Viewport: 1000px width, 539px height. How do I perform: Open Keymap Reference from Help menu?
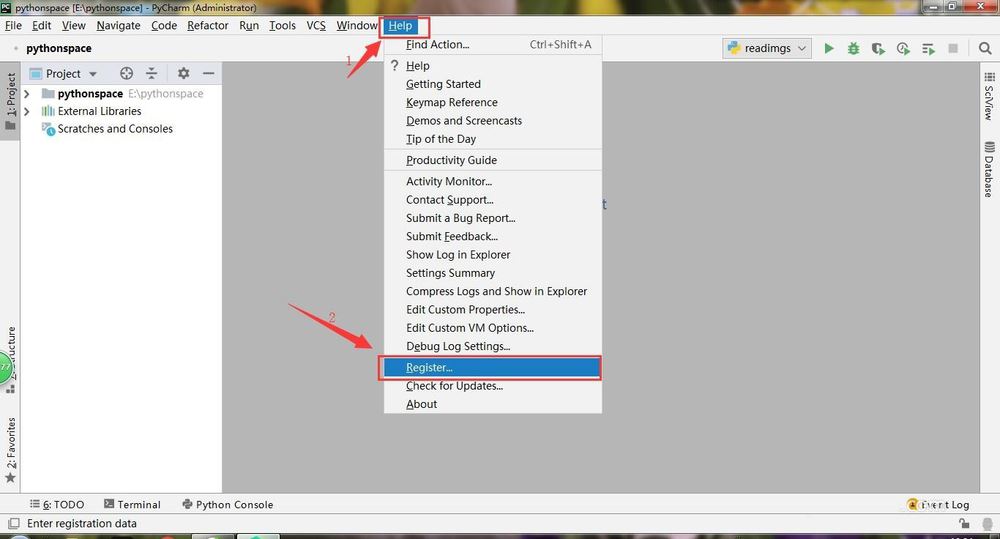[x=493, y=103]
